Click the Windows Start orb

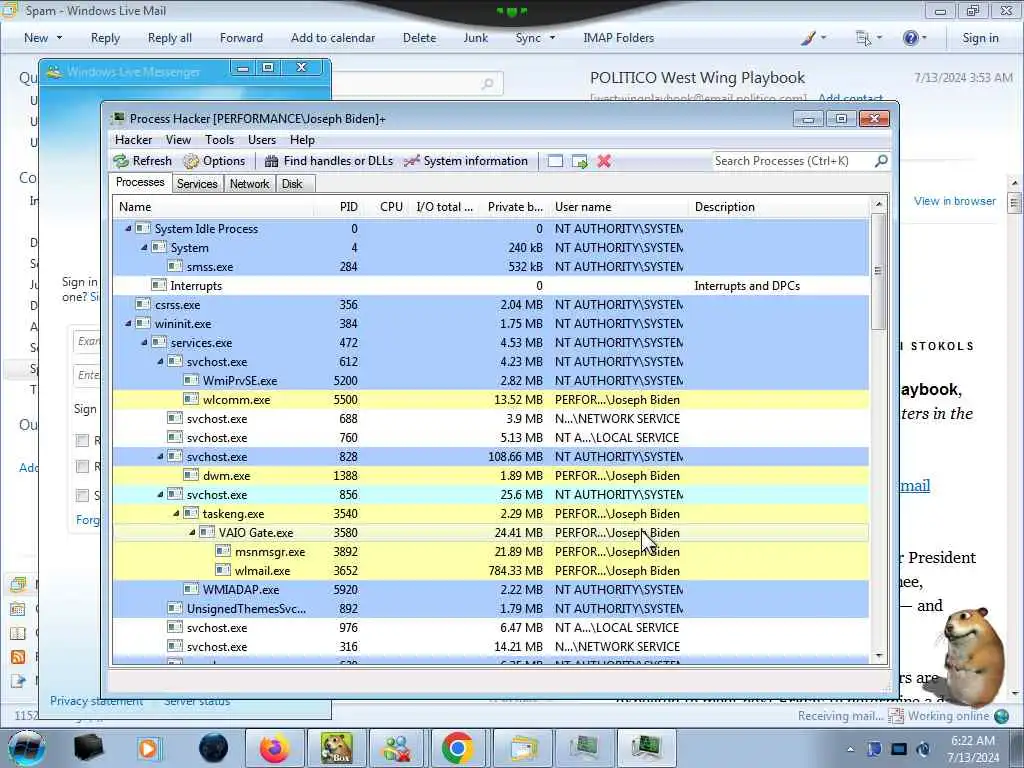tap(27, 748)
